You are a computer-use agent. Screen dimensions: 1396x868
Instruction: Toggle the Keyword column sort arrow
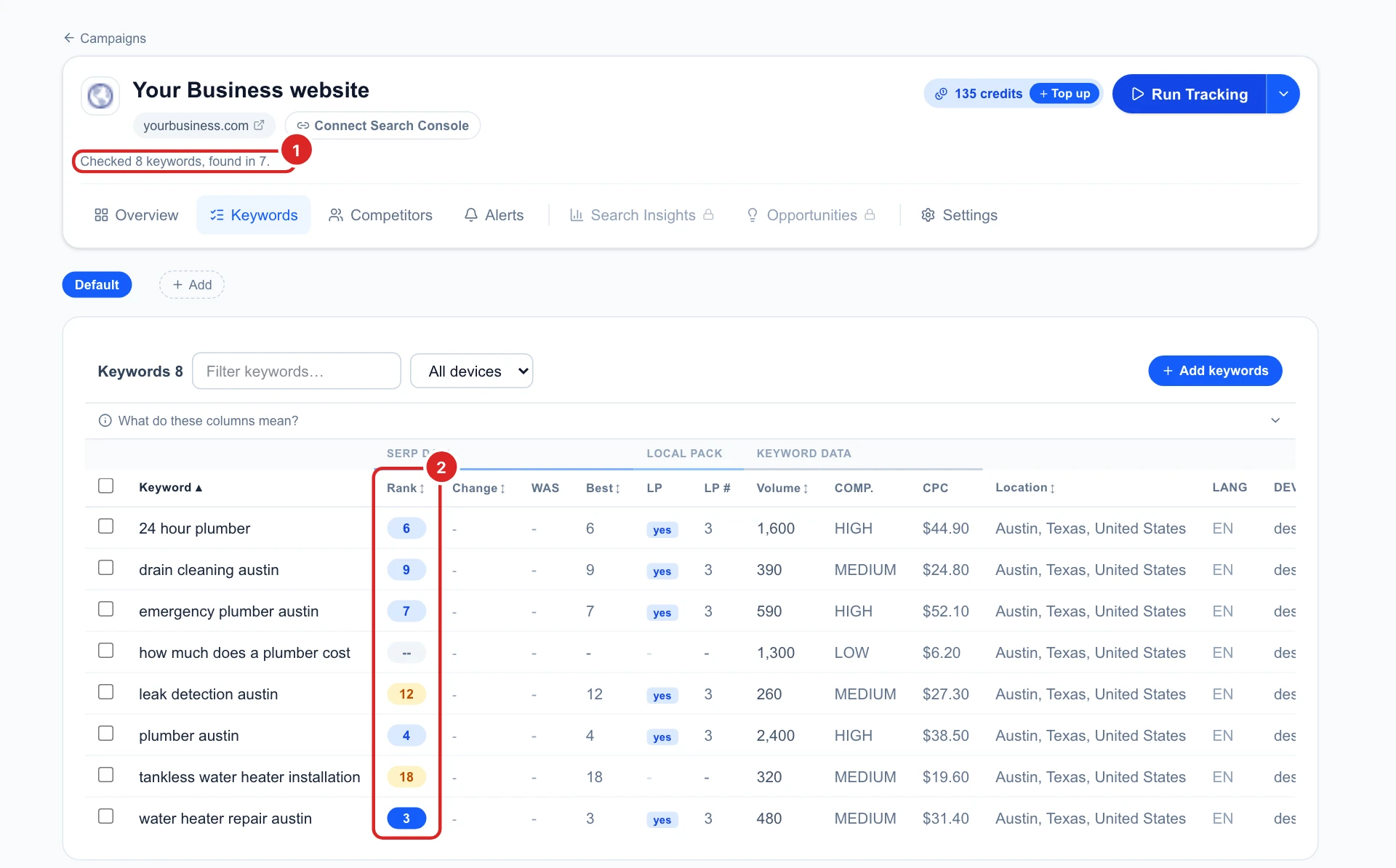[198, 488]
